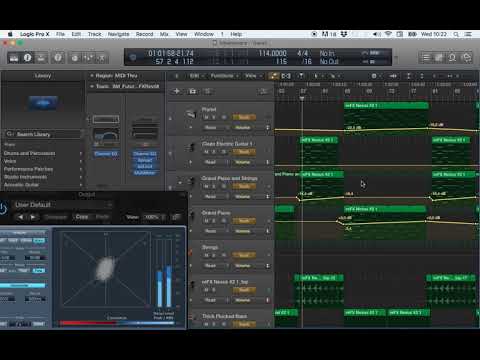Adjust correlation meter bar in plugin

pos(117,323)
